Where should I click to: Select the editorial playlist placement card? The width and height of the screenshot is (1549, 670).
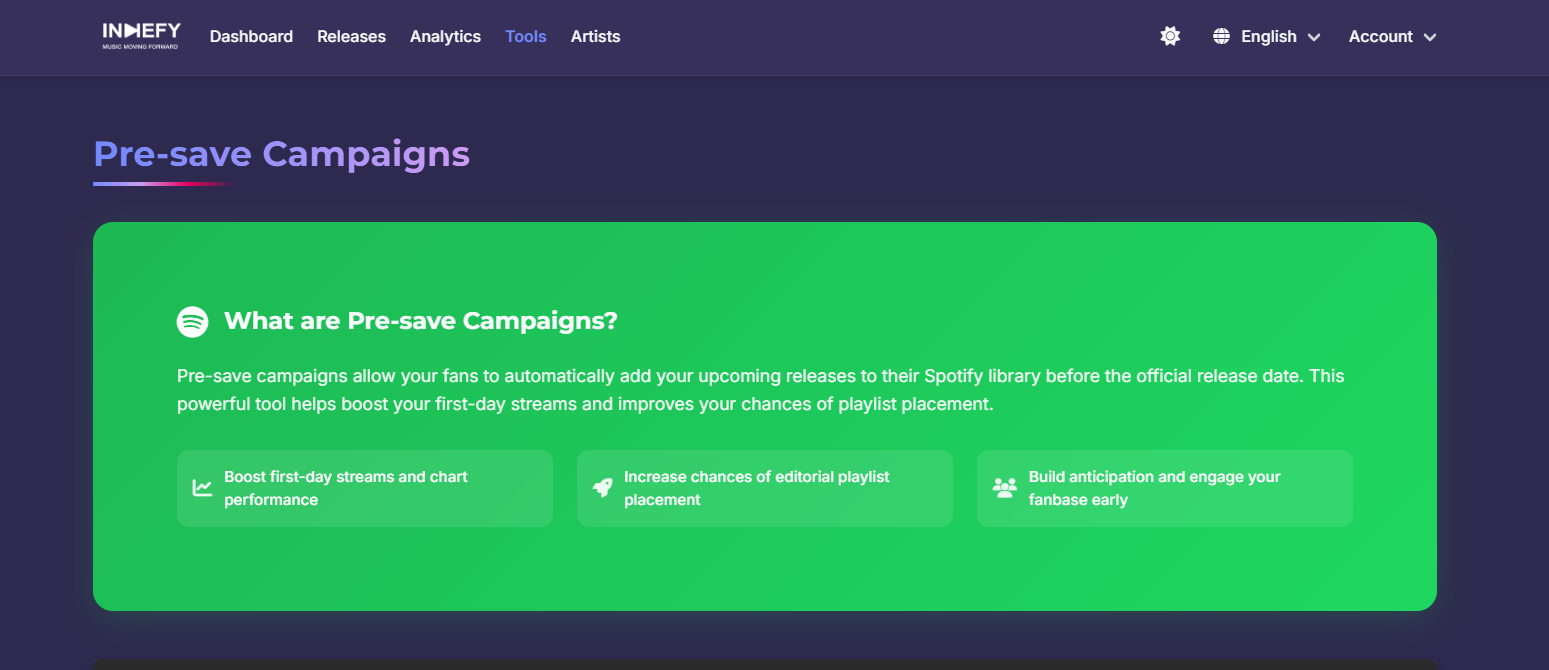765,488
